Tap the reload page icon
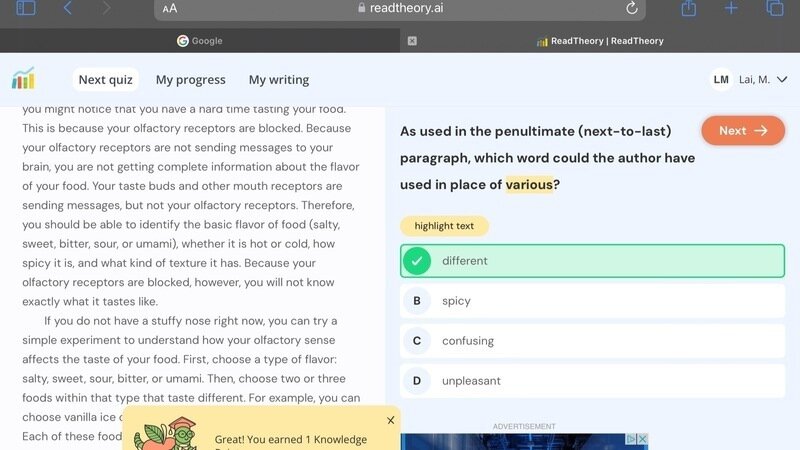 point(632,8)
